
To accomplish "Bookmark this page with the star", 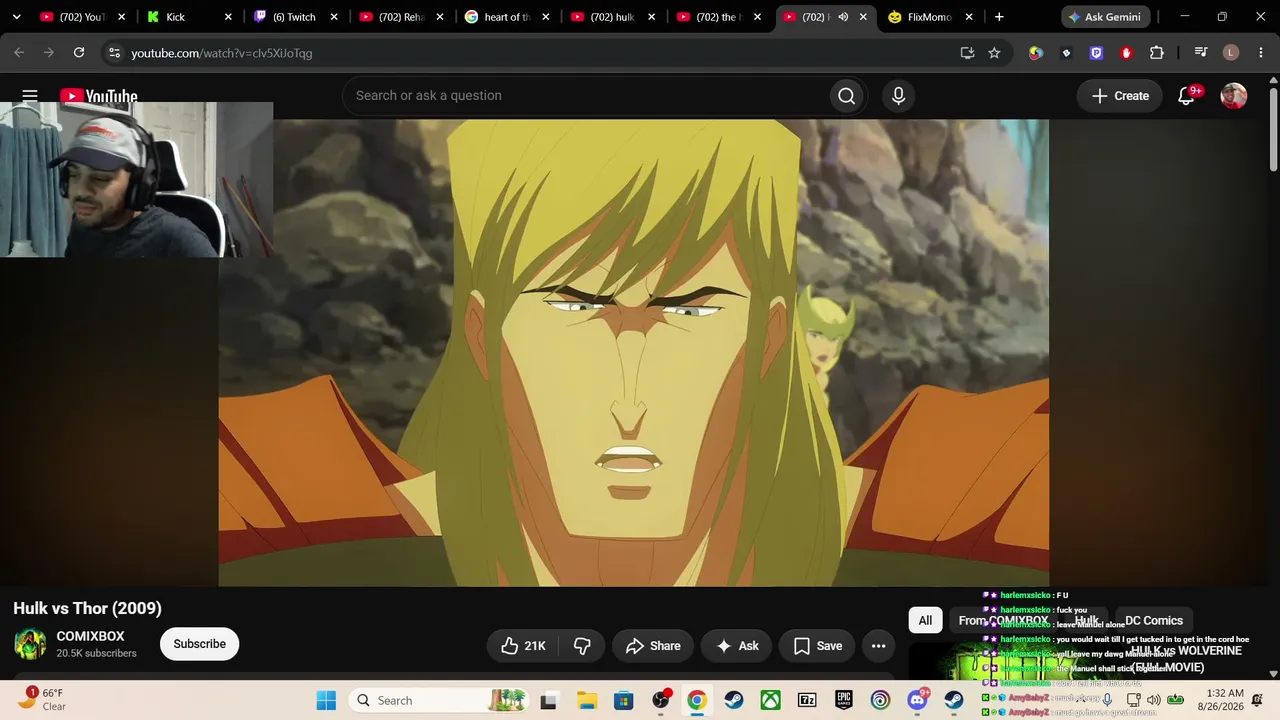I will click(994, 53).
